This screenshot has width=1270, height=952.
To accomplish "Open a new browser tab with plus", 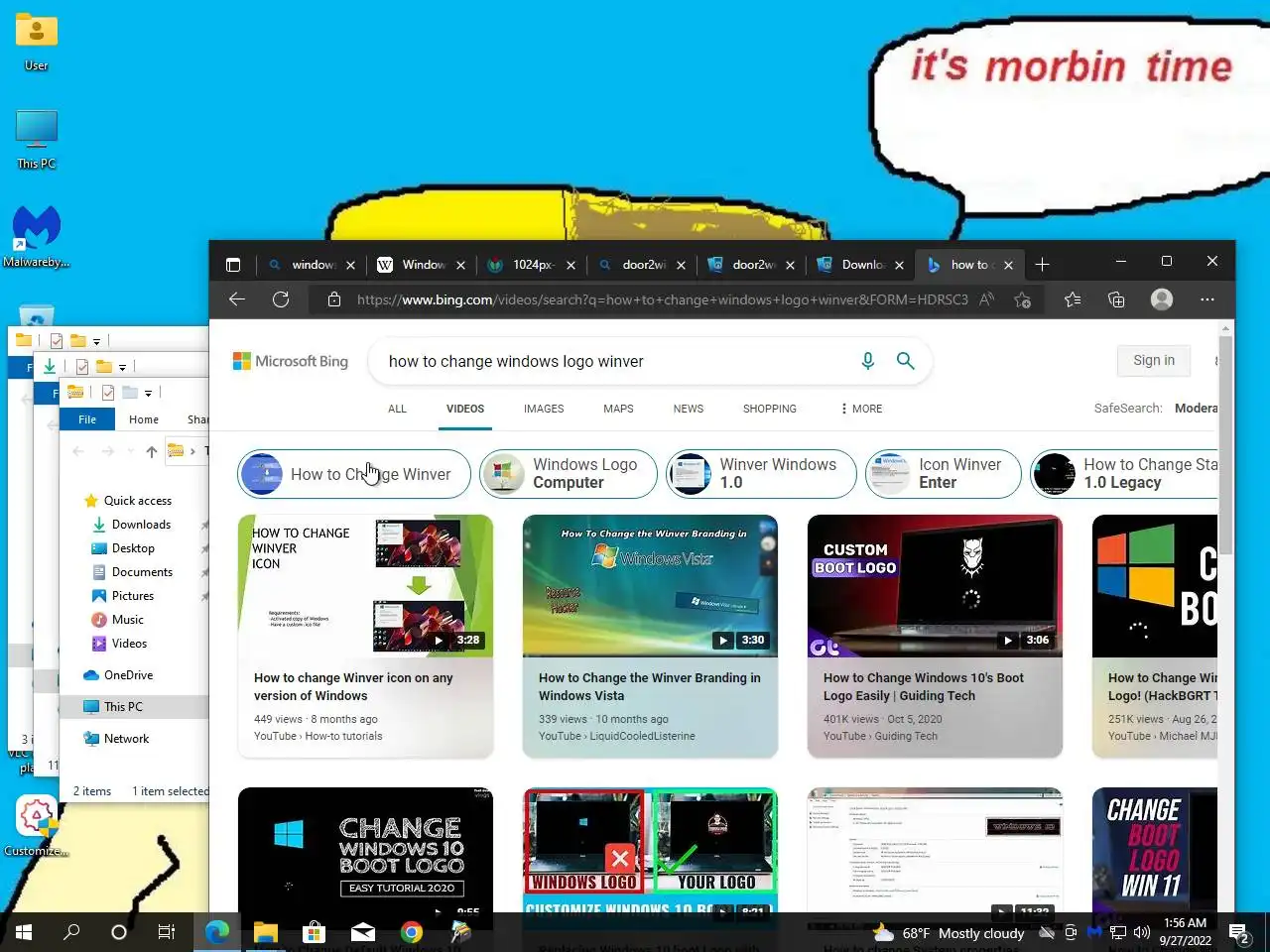I will click(1042, 265).
